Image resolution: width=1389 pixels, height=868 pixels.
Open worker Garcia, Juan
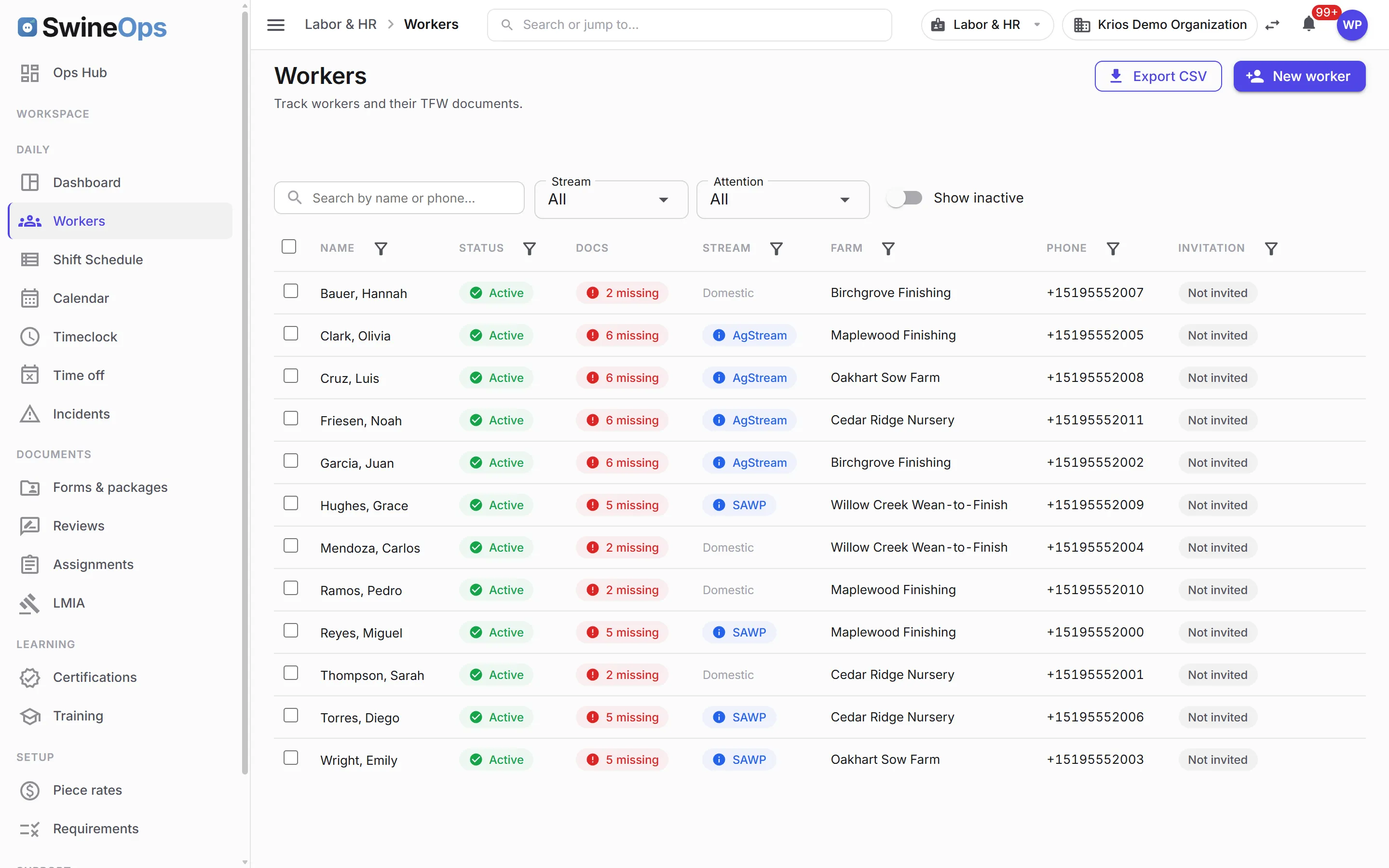[357, 463]
